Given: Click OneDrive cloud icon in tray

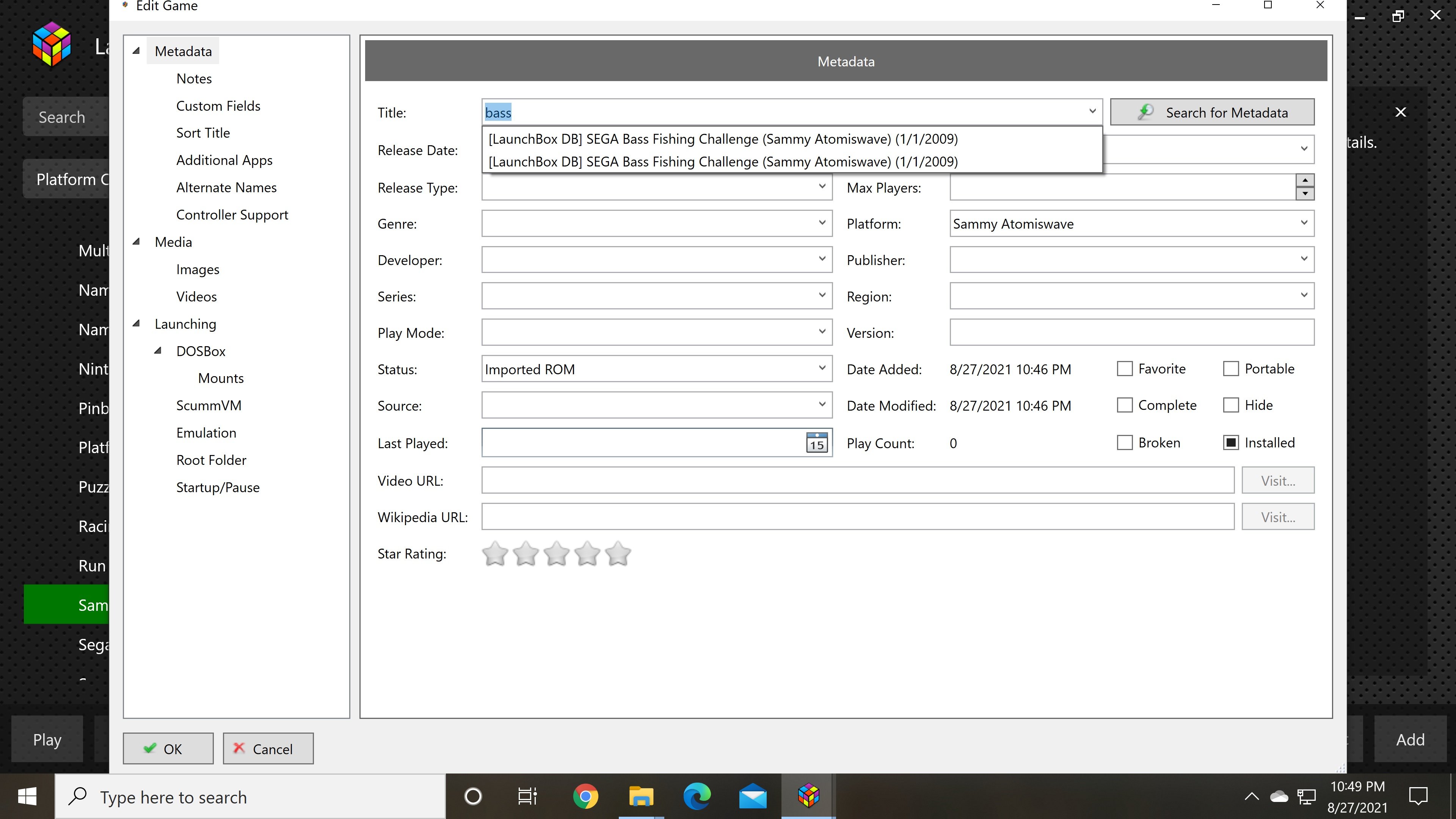Looking at the screenshot, I should coord(1279,797).
